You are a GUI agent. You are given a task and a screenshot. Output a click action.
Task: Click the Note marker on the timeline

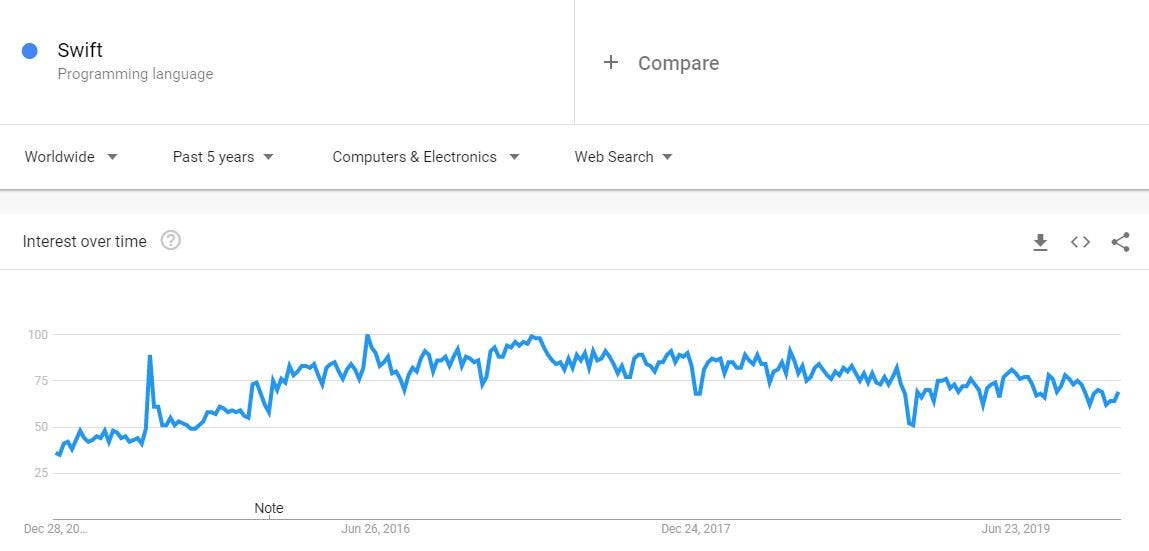(x=269, y=508)
